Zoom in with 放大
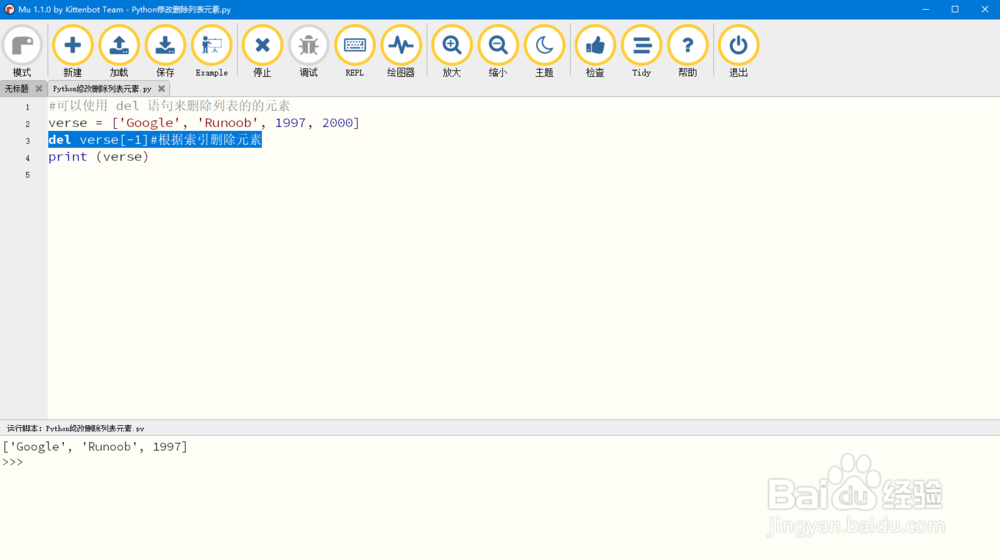Screen dimensions: 1000x560 tap(452, 52)
